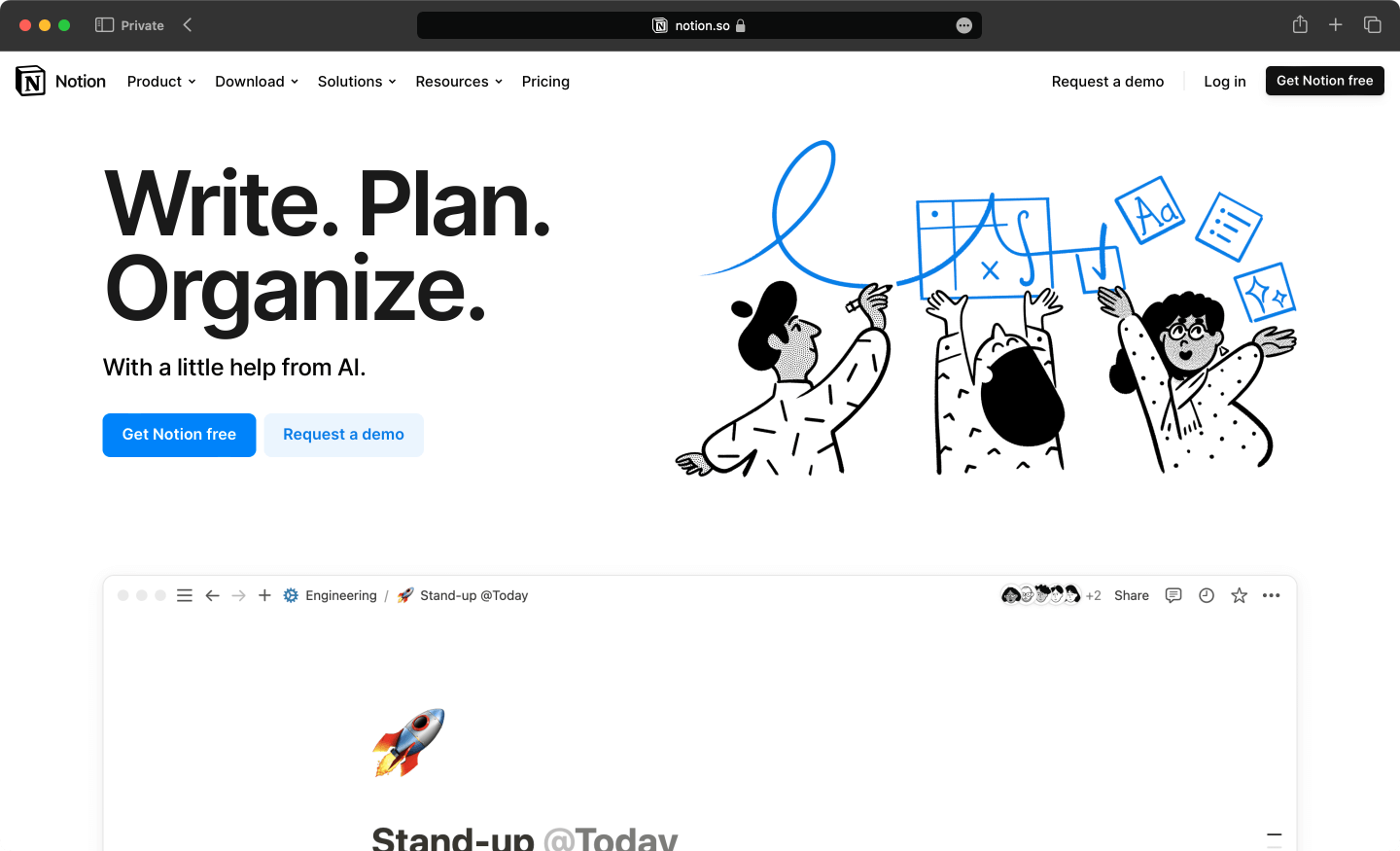Show Safari tab overview
The image size is (1400, 851).
tap(1373, 25)
